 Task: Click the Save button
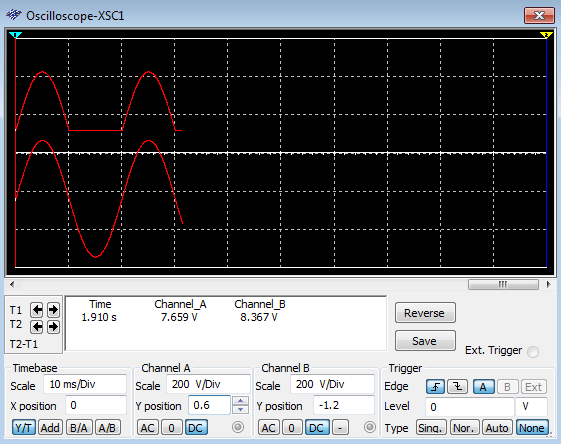pyautogui.click(x=425, y=341)
